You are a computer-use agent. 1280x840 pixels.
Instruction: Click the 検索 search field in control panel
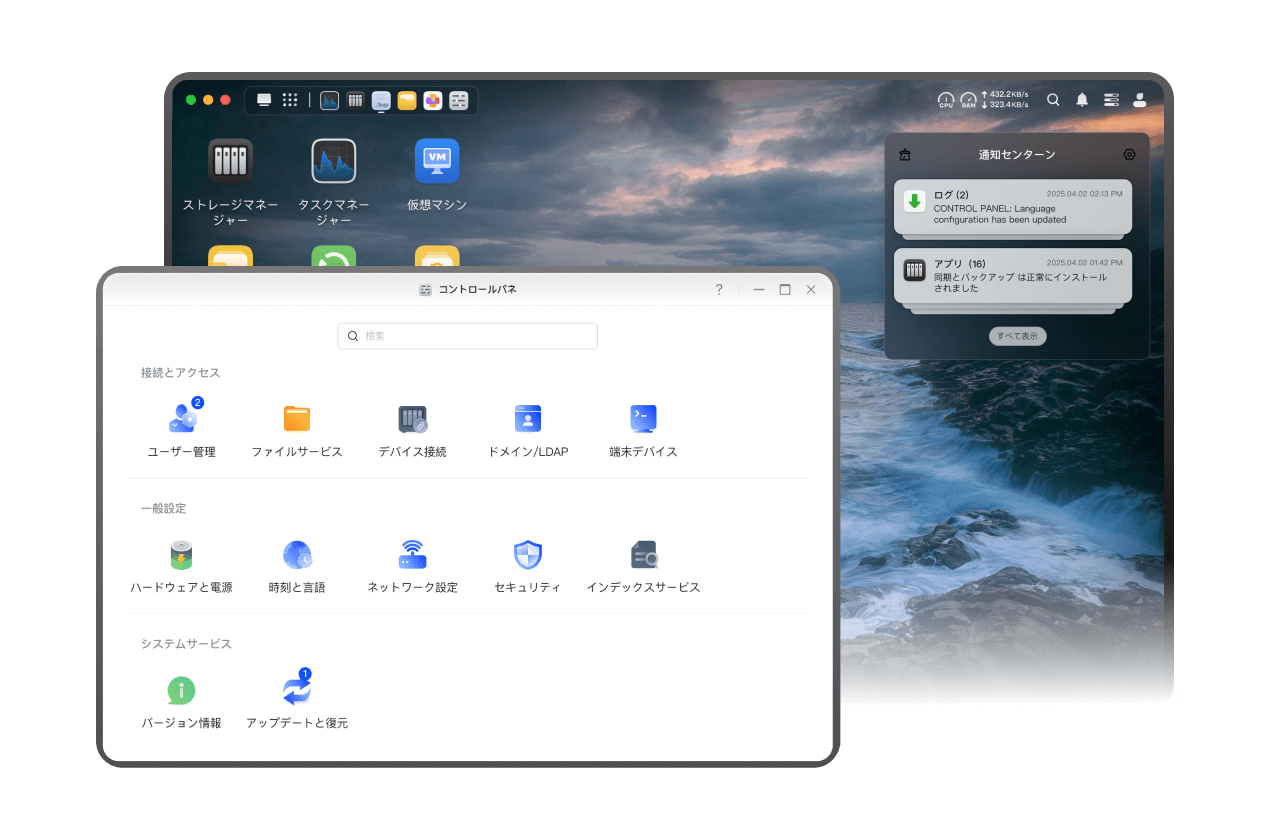point(468,336)
